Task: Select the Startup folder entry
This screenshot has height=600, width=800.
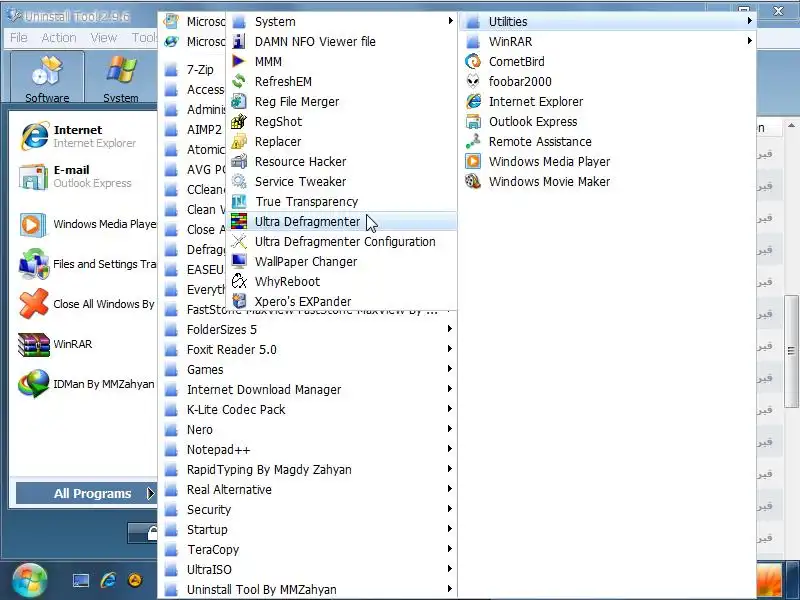Action: pos(308,530)
